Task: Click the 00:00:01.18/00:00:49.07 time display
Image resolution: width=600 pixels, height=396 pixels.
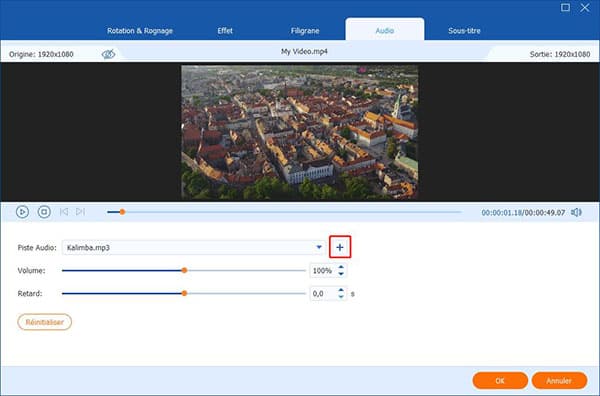Action: tap(523, 212)
